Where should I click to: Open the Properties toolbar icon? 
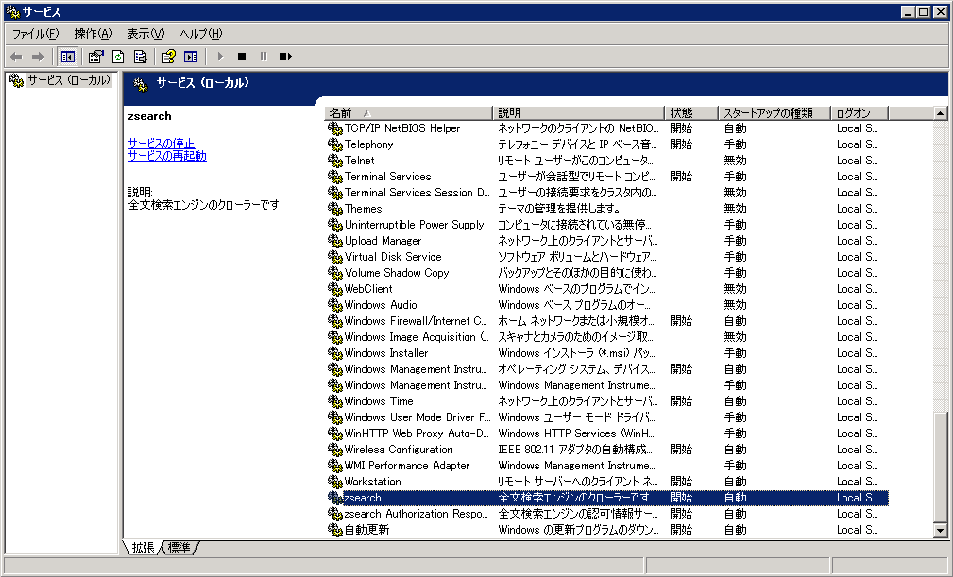tap(95, 57)
